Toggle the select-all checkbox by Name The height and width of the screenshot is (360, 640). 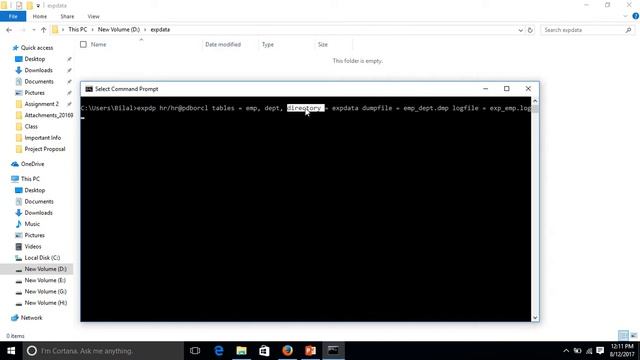[83, 44]
